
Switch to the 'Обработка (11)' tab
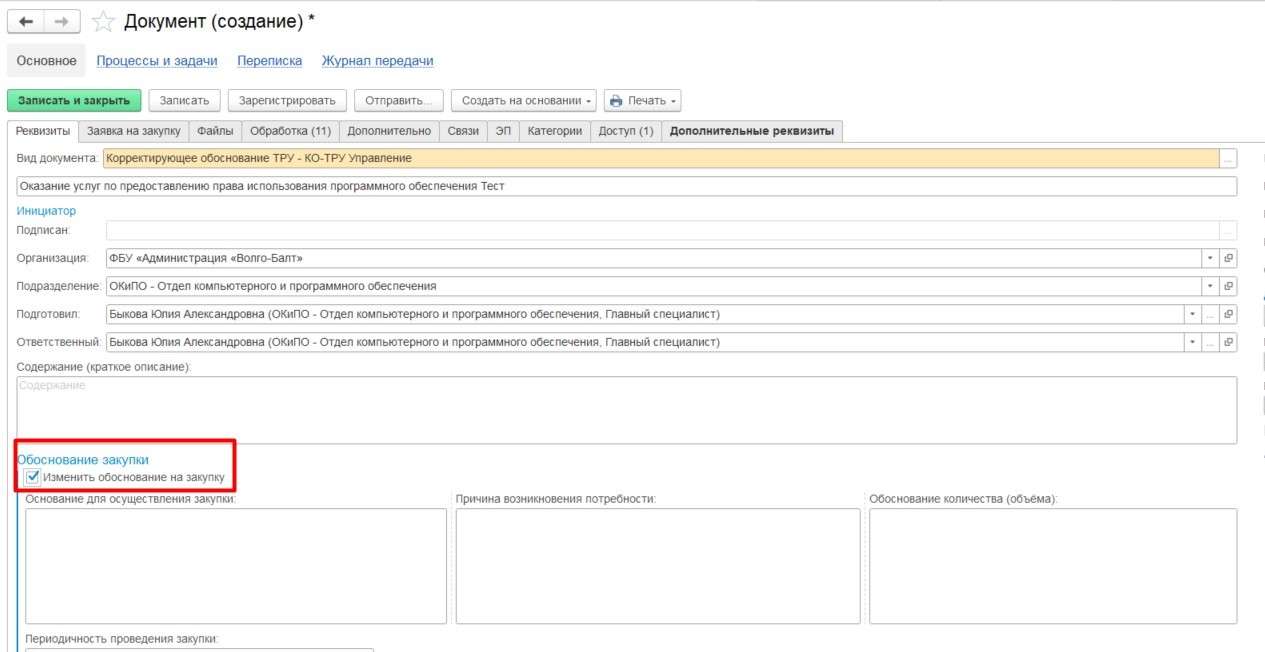click(x=290, y=131)
